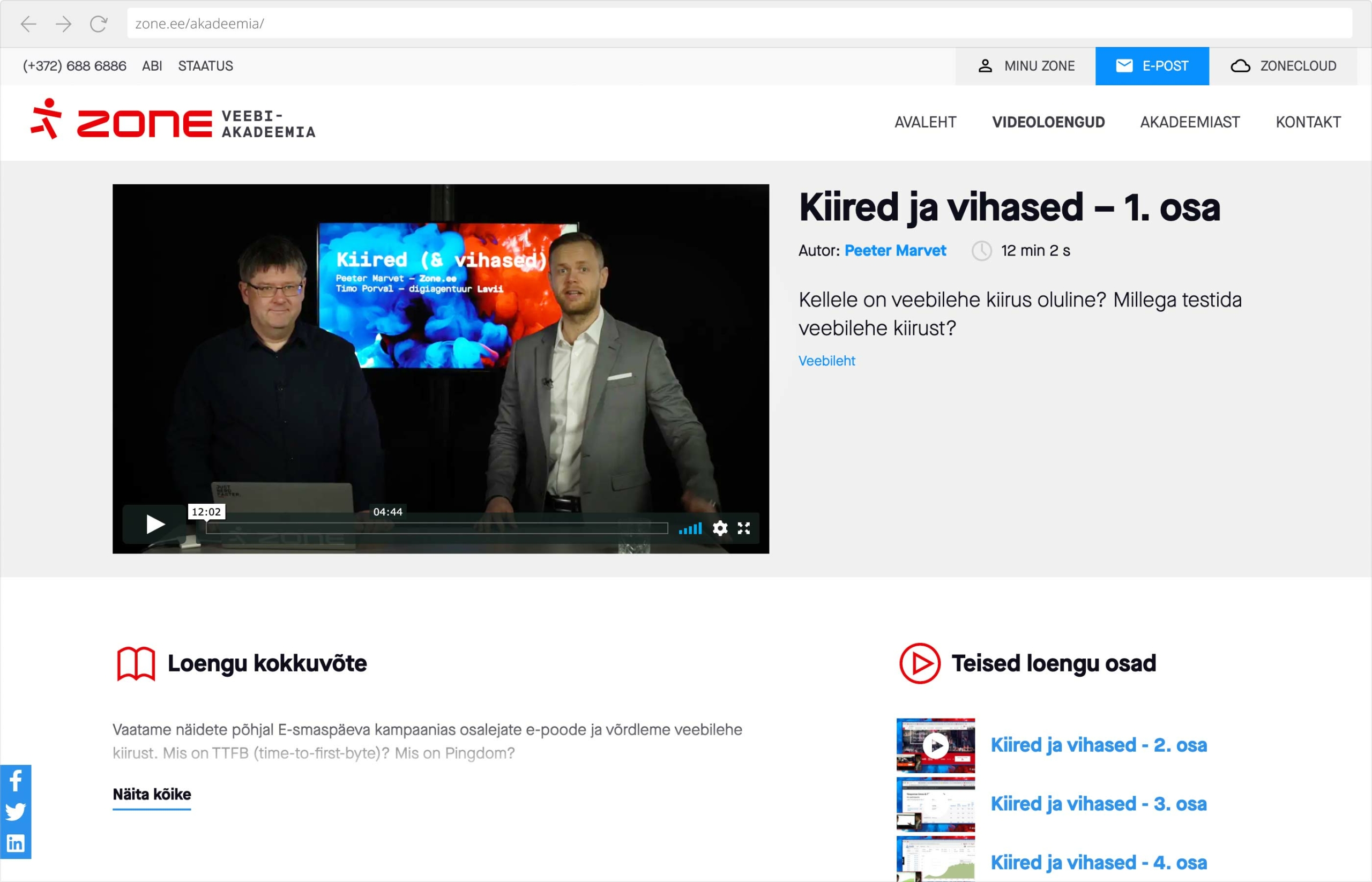Image resolution: width=1372 pixels, height=882 pixels.
Task: Open AKADEEMIAST menu item
Action: 1190,122
